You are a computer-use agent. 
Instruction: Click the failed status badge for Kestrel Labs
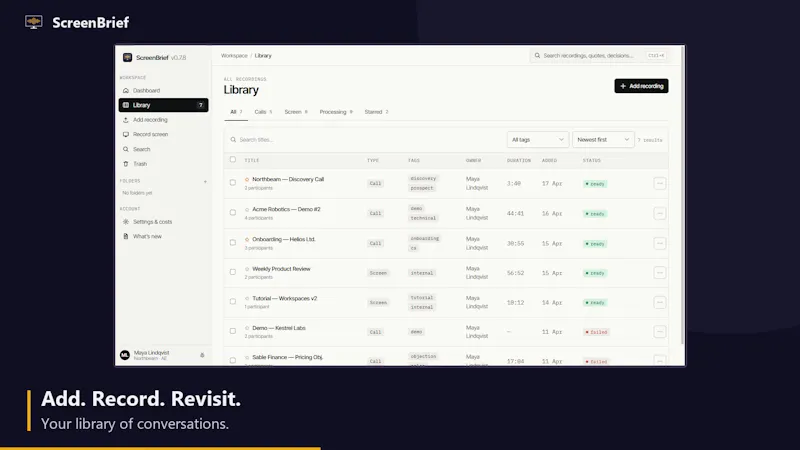[596, 332]
